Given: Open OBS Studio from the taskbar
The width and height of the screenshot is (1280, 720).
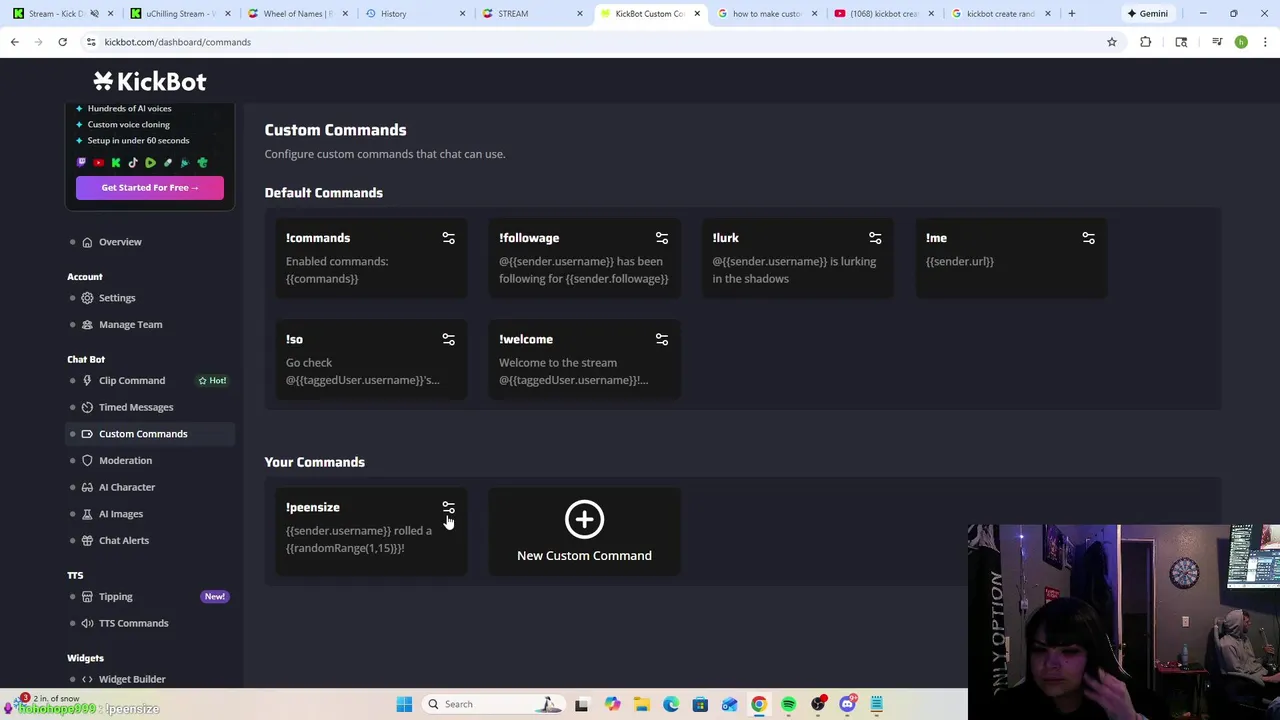Looking at the screenshot, I should (818, 704).
